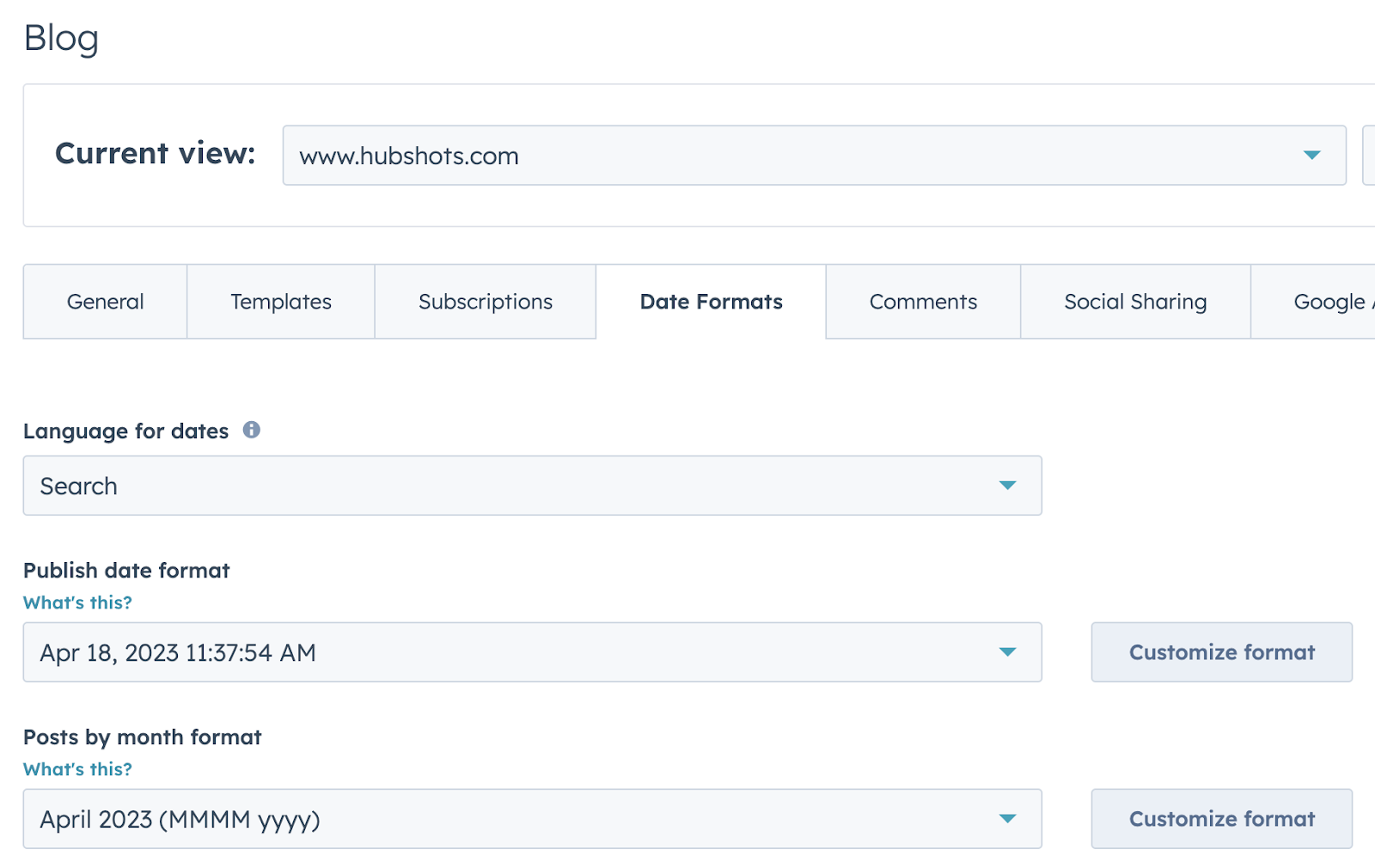Click the Search field under Language for dates
This screenshot has width=1375, height=868.
click(516, 486)
